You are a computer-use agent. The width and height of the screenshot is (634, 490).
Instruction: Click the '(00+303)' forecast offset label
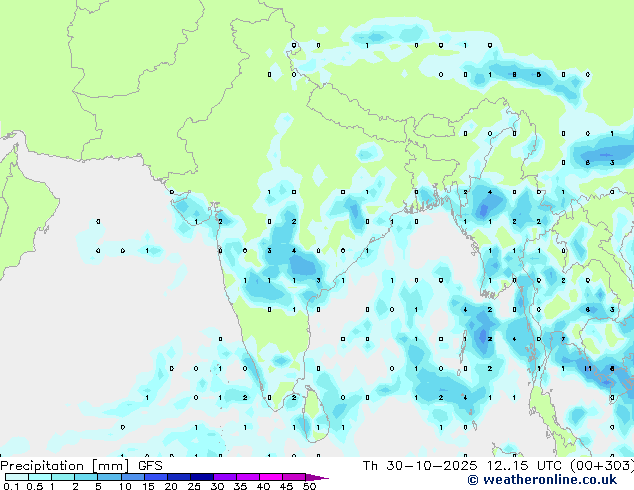click(602, 466)
